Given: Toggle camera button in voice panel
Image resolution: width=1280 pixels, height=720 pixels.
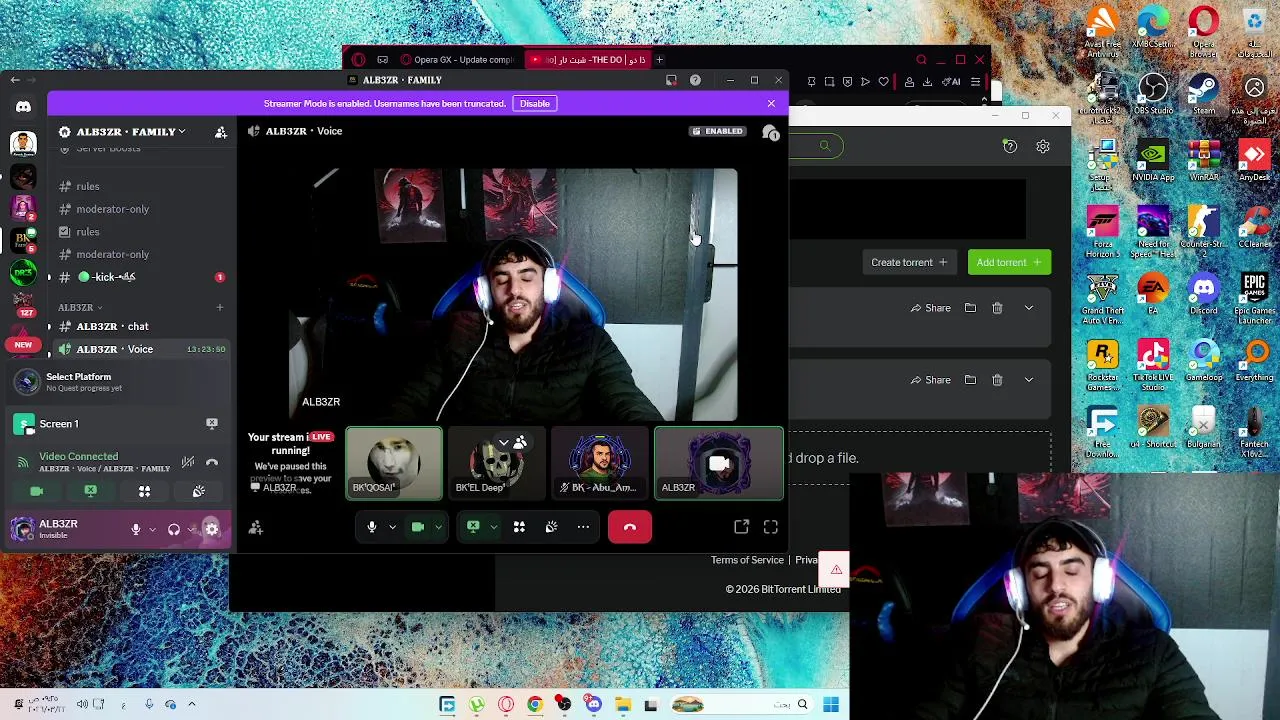Looking at the screenshot, I should [37, 491].
